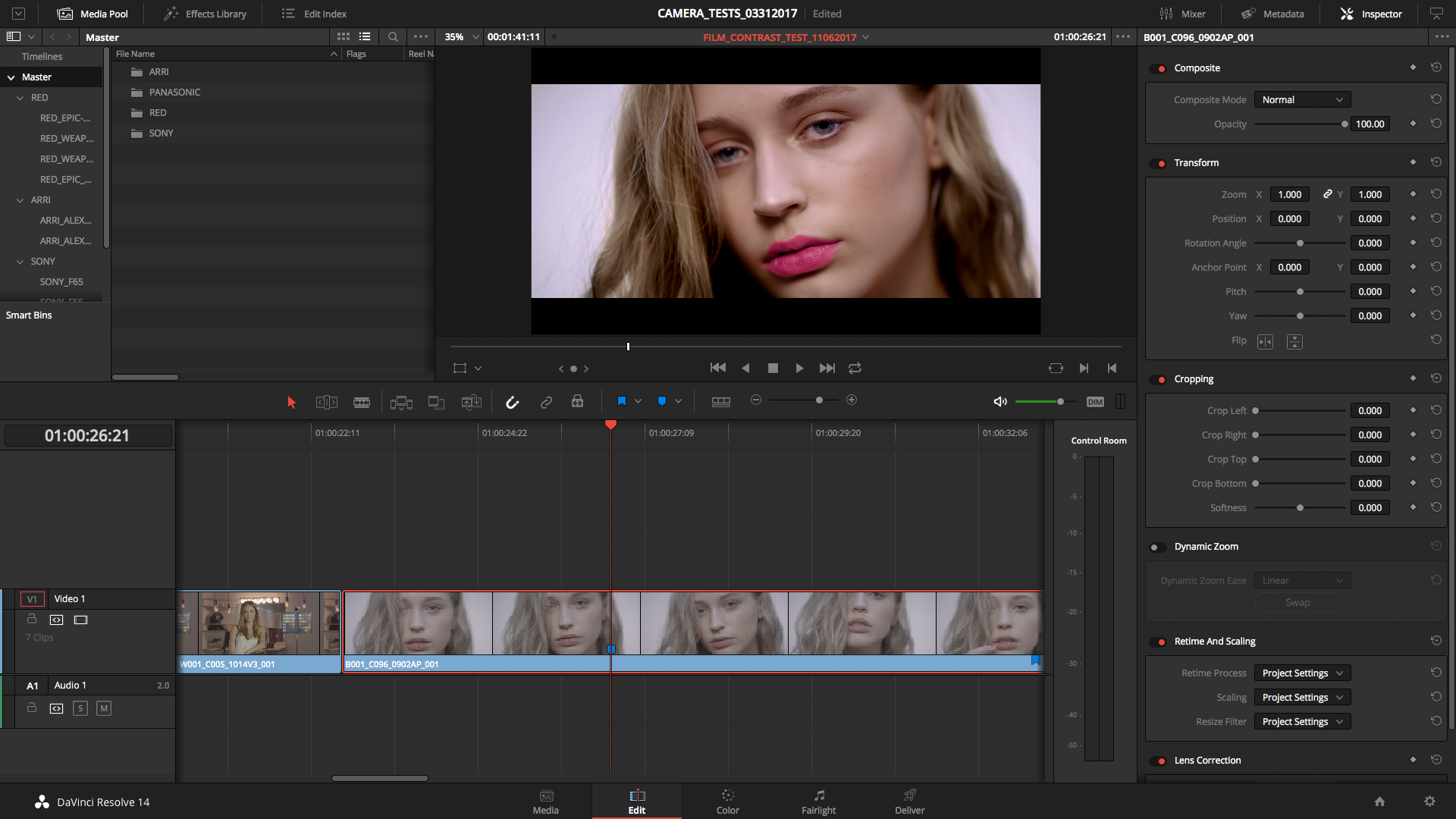Open the Metadata panel
The width and height of the screenshot is (1456, 819).
[1272, 14]
